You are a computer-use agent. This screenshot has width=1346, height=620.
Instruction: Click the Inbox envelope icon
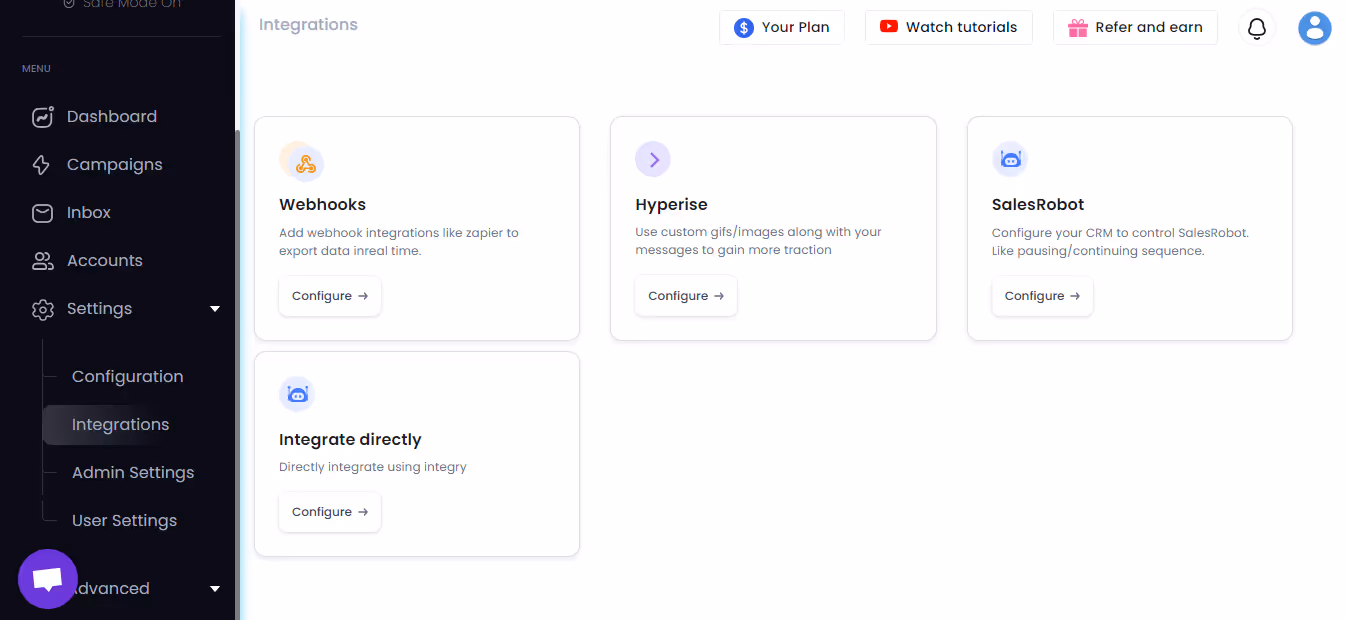click(42, 212)
